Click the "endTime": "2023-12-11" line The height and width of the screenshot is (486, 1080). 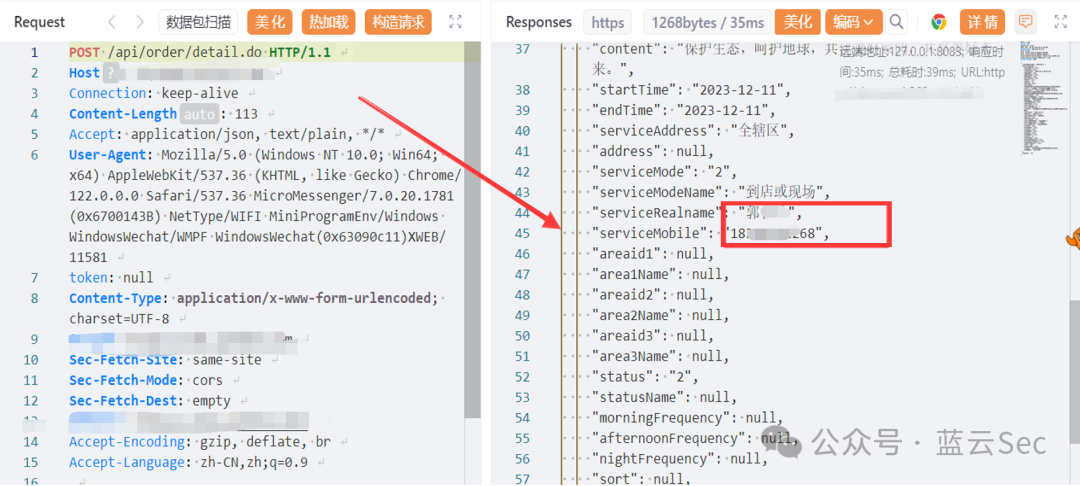(684, 110)
